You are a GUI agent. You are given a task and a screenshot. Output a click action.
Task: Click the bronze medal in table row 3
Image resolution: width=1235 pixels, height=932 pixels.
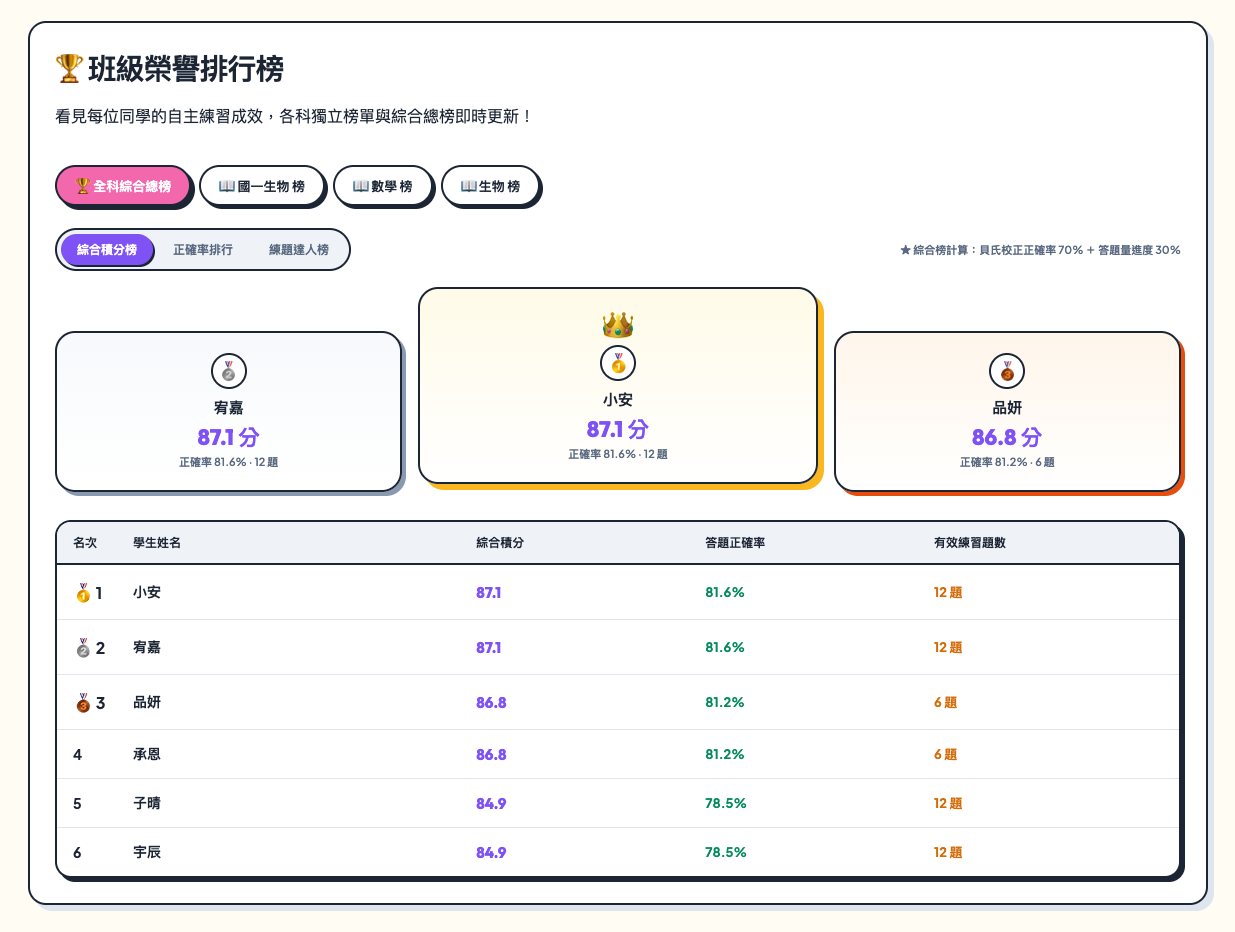pyautogui.click(x=83, y=703)
